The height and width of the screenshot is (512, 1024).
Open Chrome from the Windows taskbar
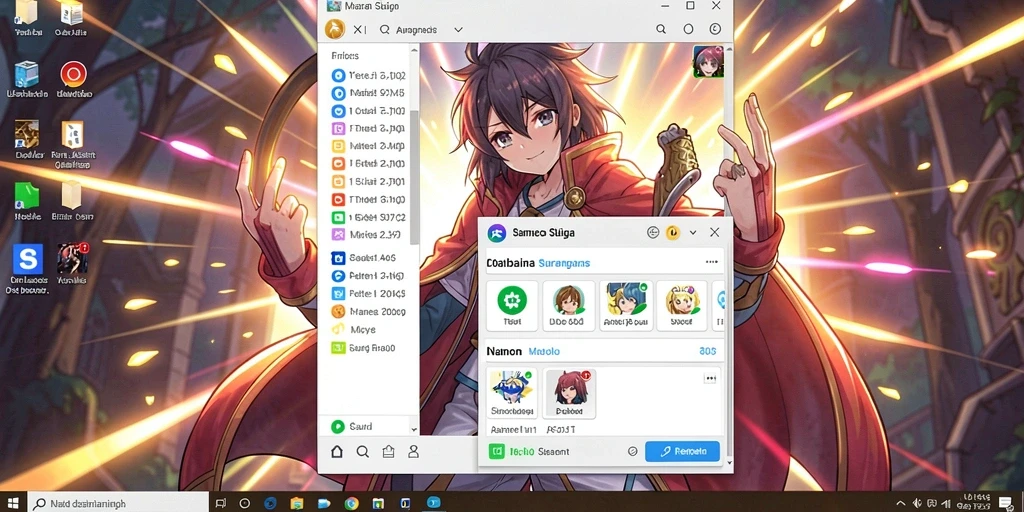click(x=351, y=504)
